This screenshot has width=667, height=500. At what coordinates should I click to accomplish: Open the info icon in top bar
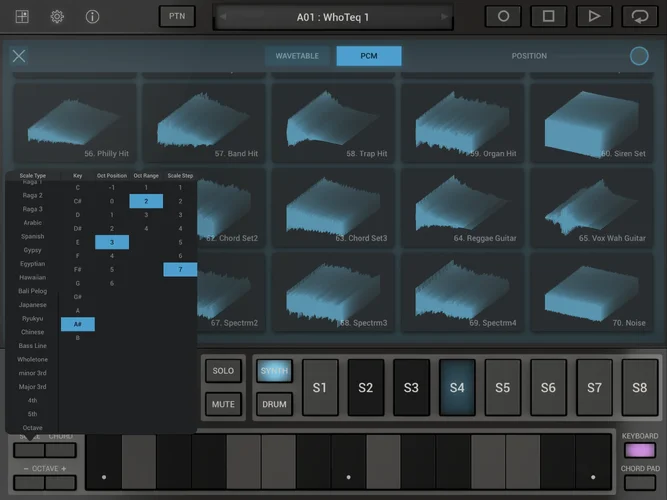(92, 16)
